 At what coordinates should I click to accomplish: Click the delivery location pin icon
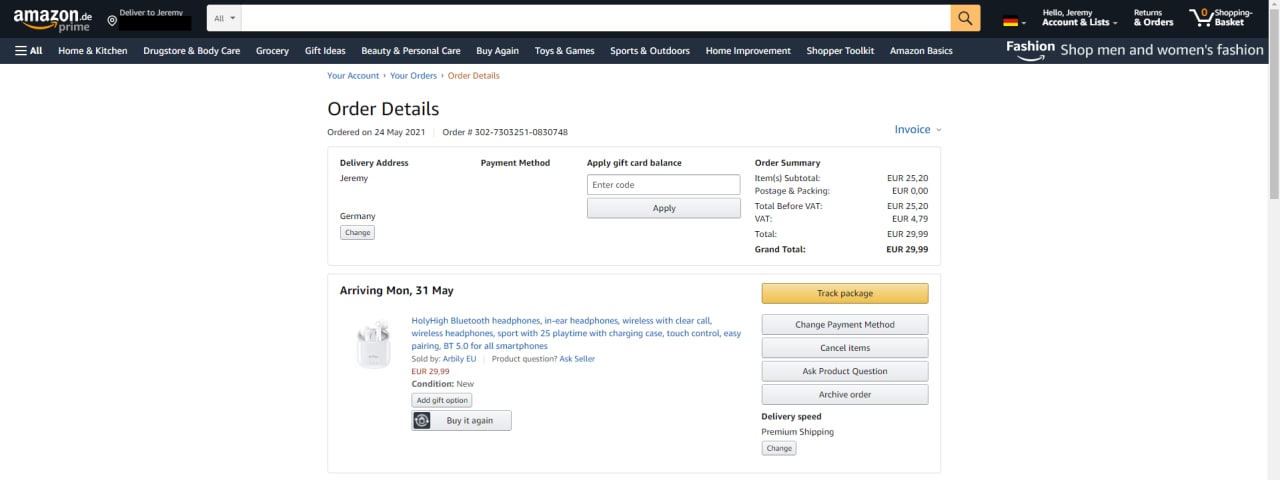(112, 20)
